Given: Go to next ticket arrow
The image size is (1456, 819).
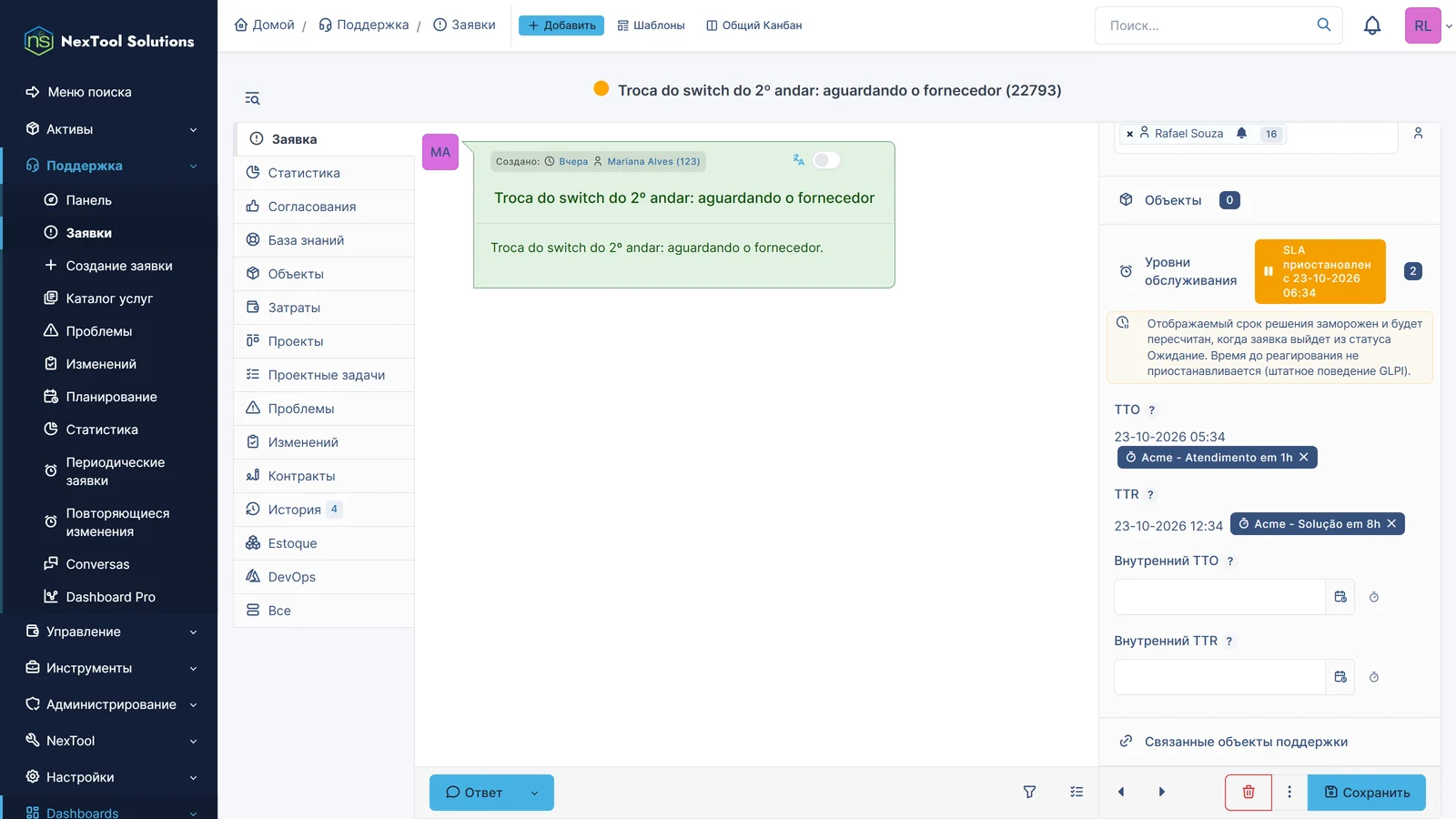Looking at the screenshot, I should point(1161,792).
